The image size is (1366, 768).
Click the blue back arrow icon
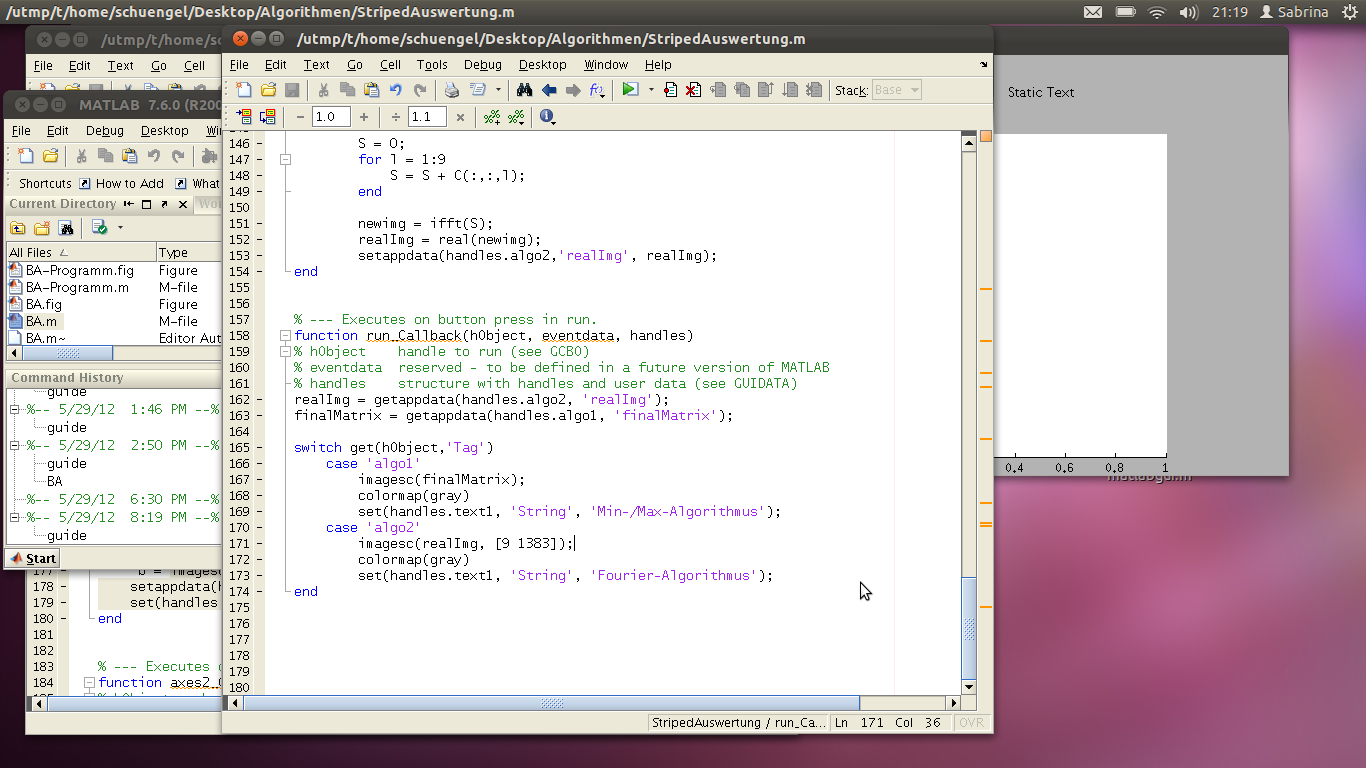click(x=548, y=90)
